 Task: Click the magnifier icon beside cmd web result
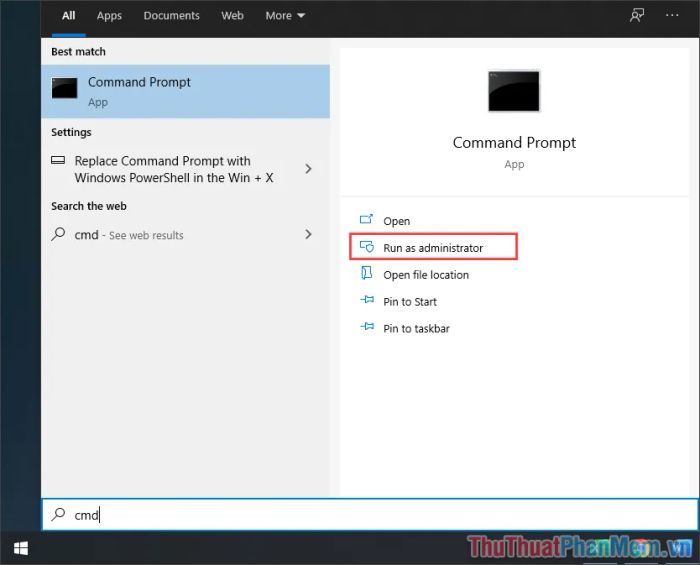click(58, 234)
